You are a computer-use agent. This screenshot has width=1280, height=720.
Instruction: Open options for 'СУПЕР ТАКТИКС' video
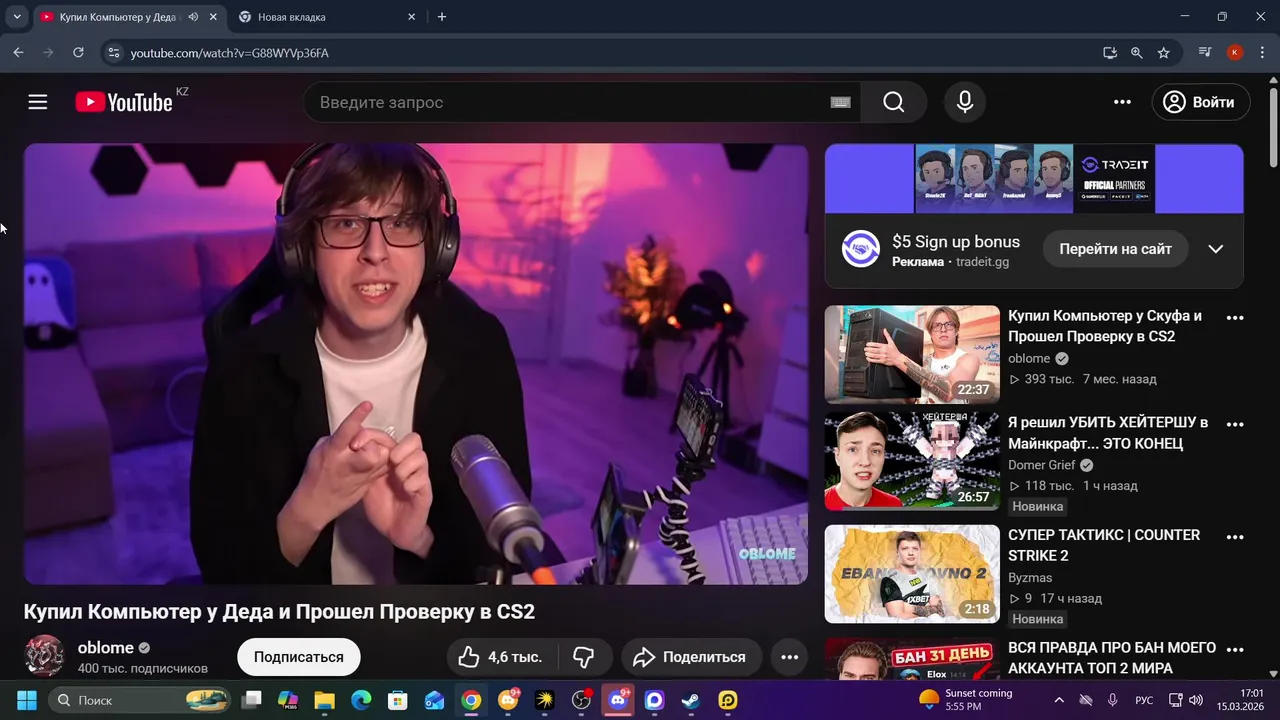tap(1235, 537)
